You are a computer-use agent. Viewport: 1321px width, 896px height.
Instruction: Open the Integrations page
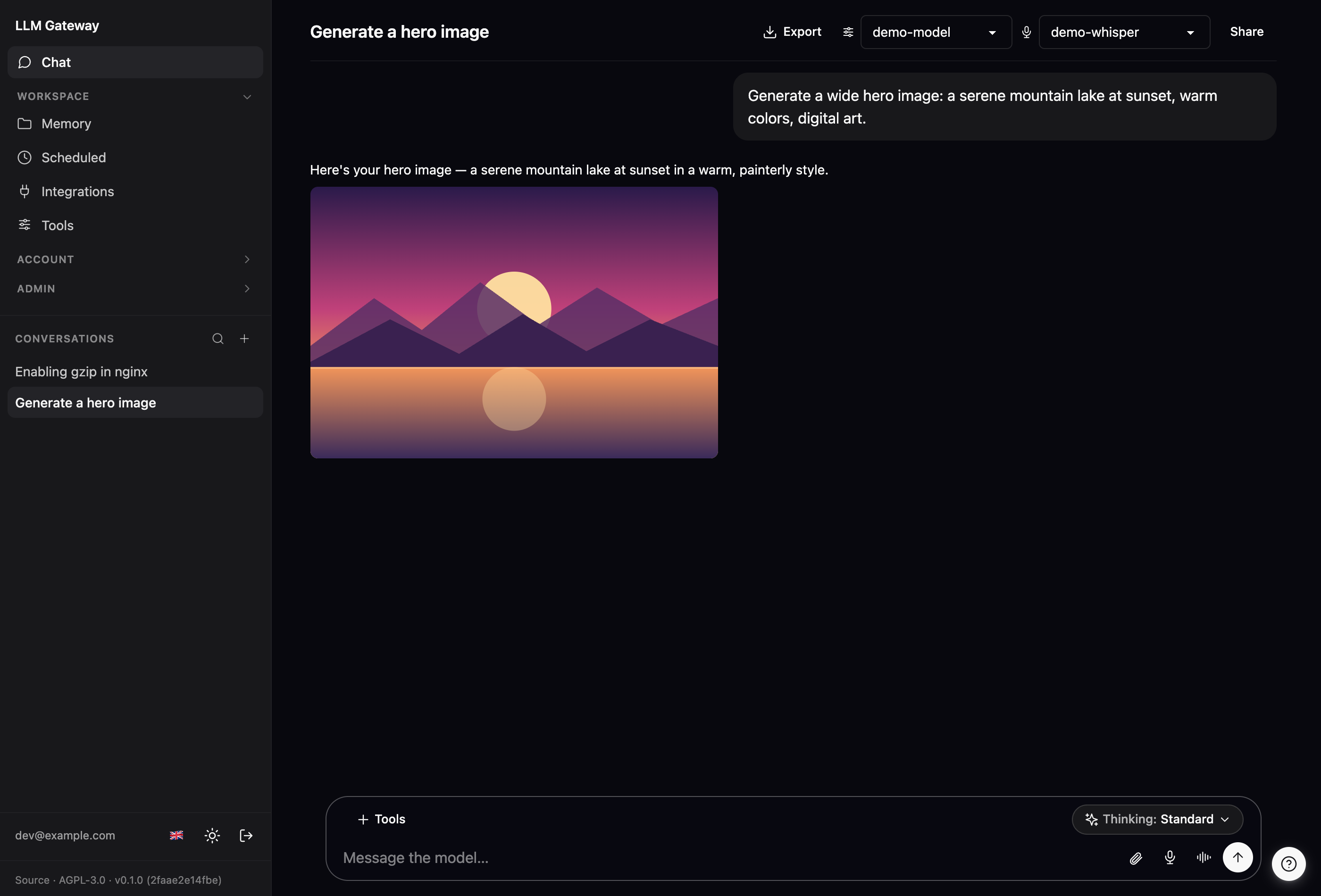(135, 191)
